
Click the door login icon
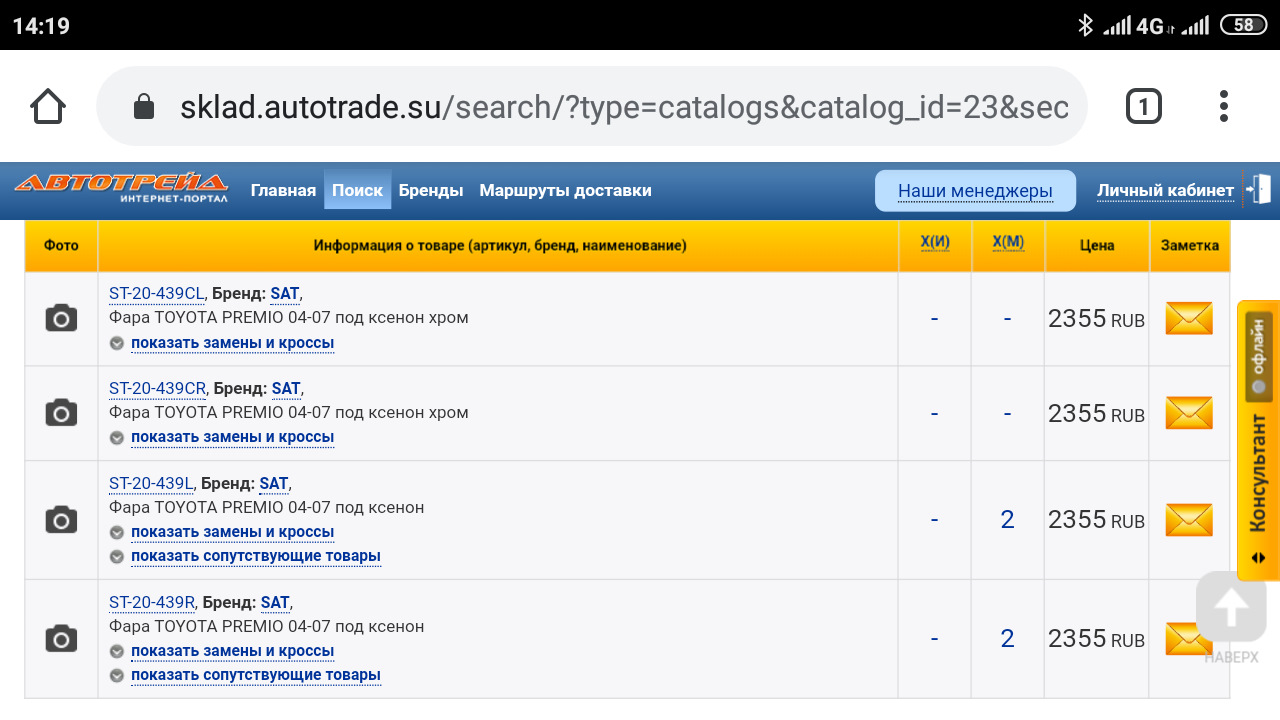pos(1258,189)
